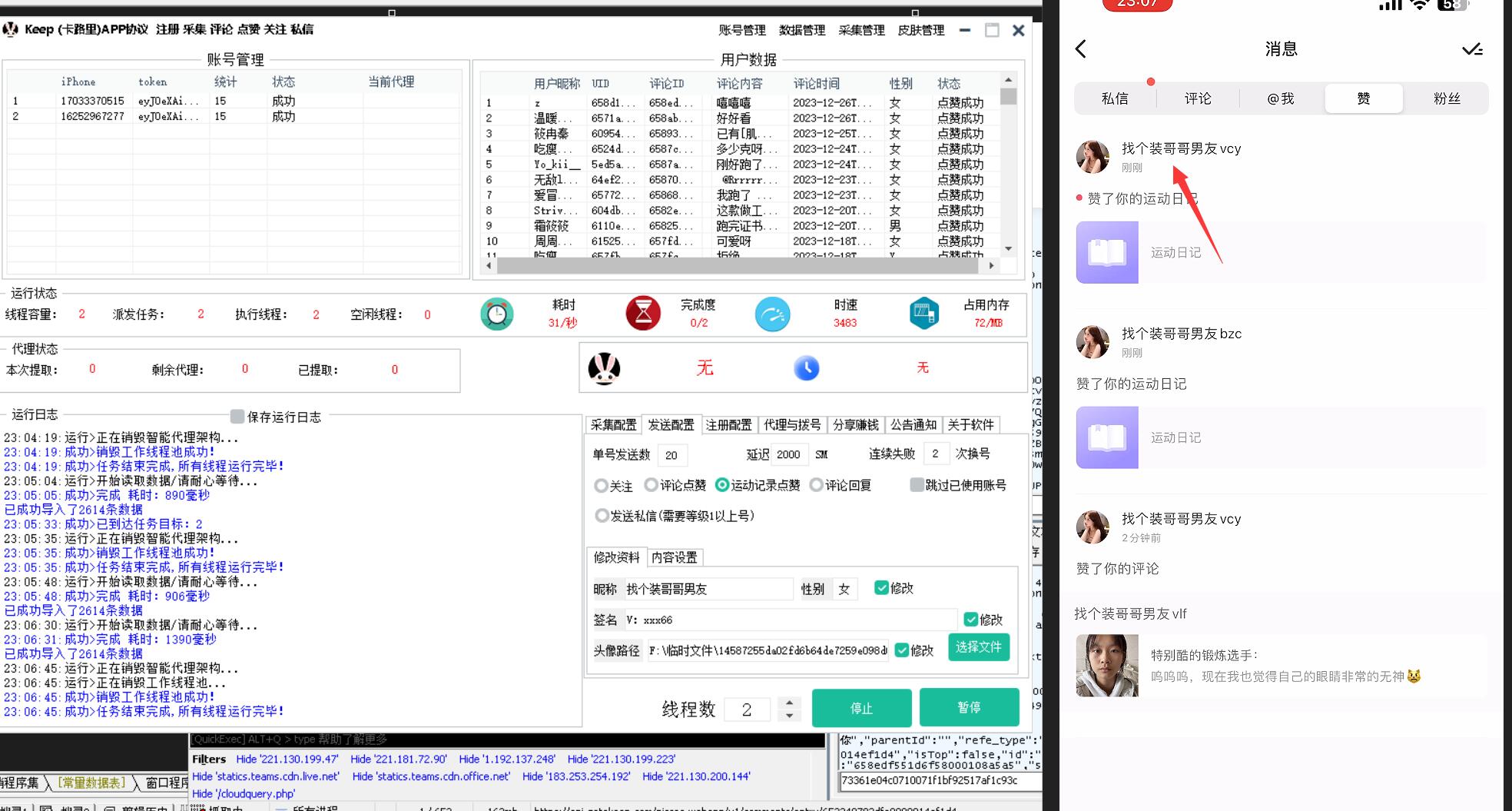Click the 选择文件 button

(978, 647)
